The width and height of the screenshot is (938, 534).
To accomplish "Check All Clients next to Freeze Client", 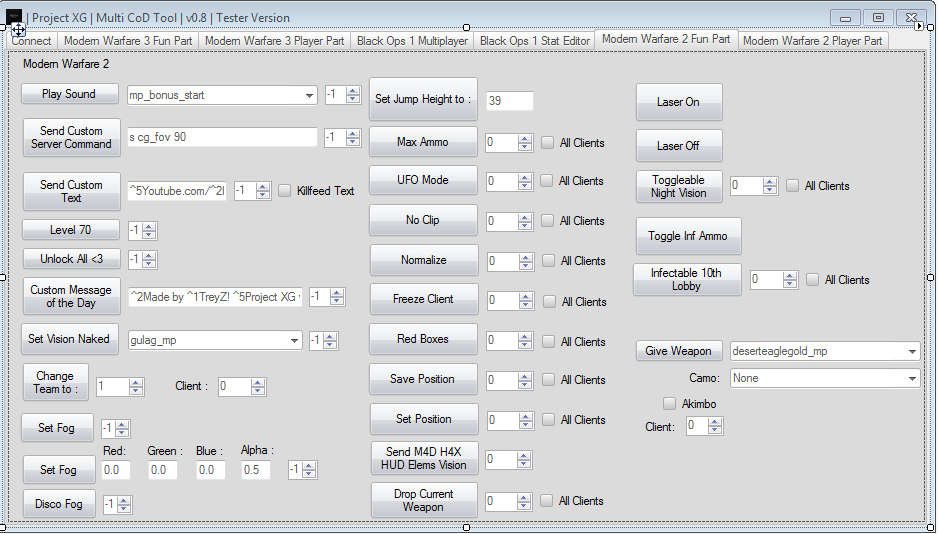I will (x=549, y=302).
